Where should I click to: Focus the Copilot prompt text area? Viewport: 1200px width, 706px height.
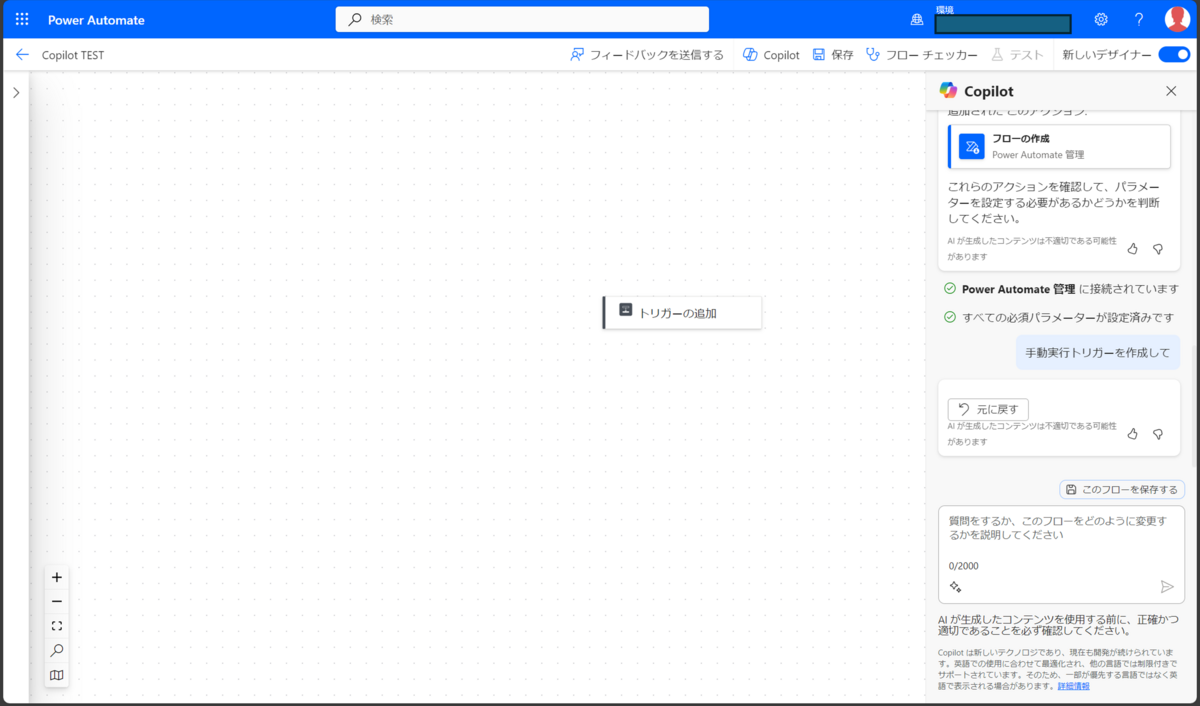(x=1061, y=529)
